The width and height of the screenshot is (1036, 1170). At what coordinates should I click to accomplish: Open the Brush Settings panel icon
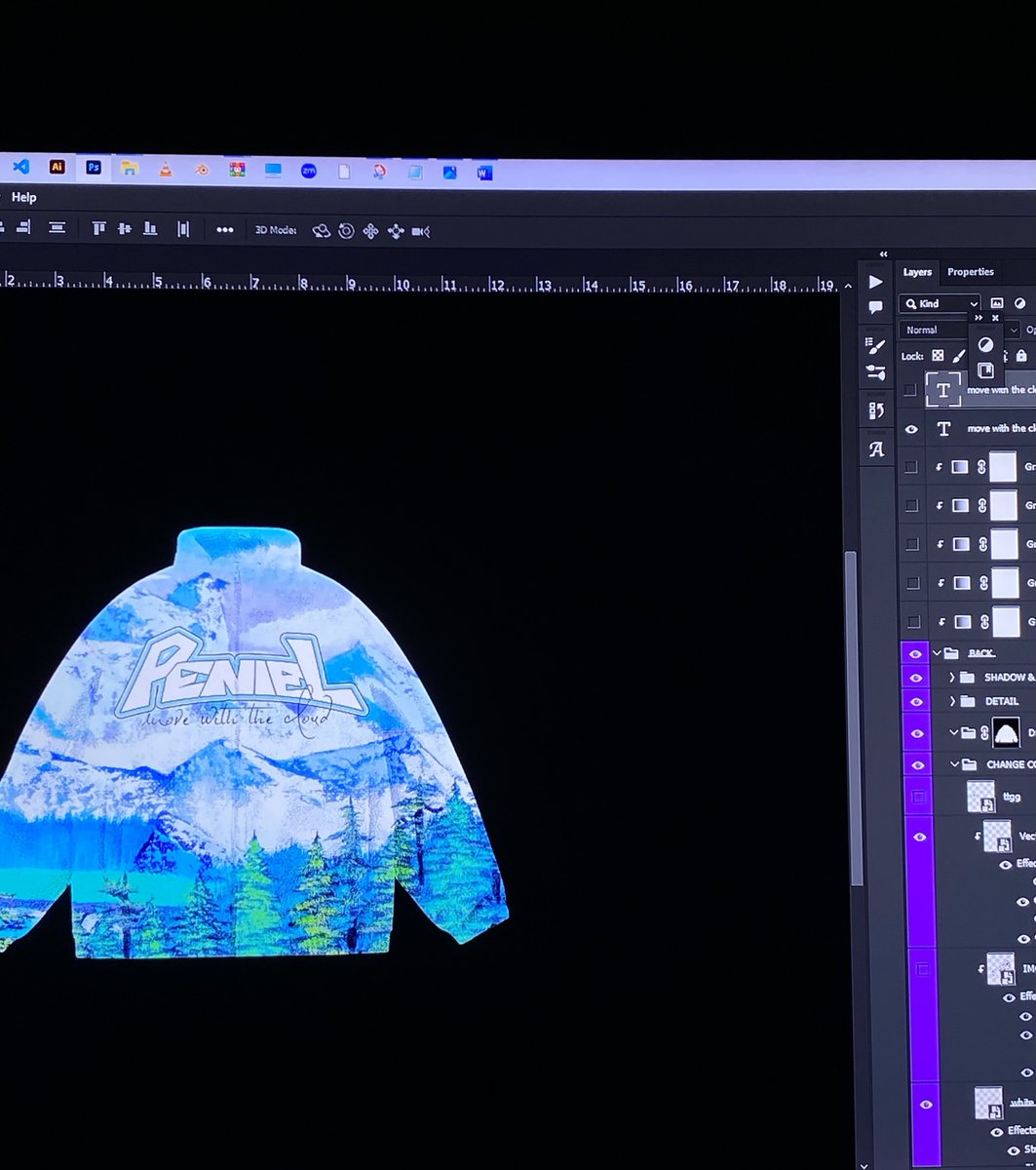tap(876, 346)
